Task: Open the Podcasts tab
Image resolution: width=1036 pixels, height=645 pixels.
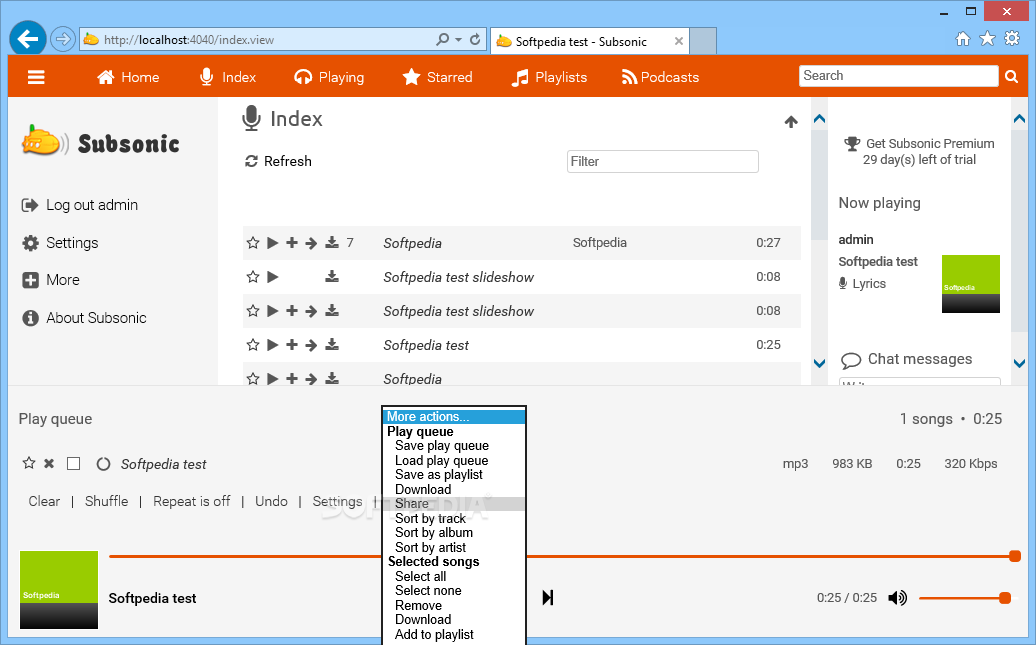Action: [660, 77]
